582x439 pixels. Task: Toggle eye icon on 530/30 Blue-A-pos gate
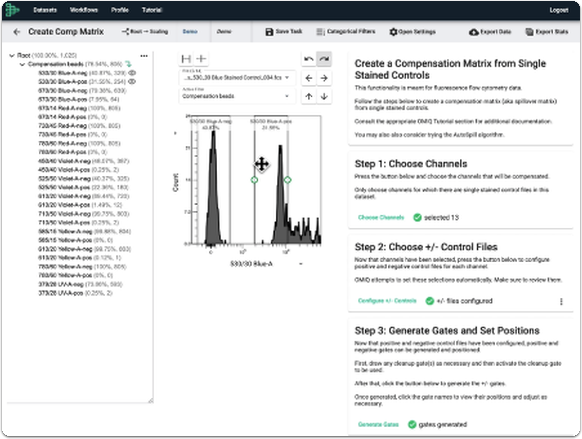click(x=132, y=81)
